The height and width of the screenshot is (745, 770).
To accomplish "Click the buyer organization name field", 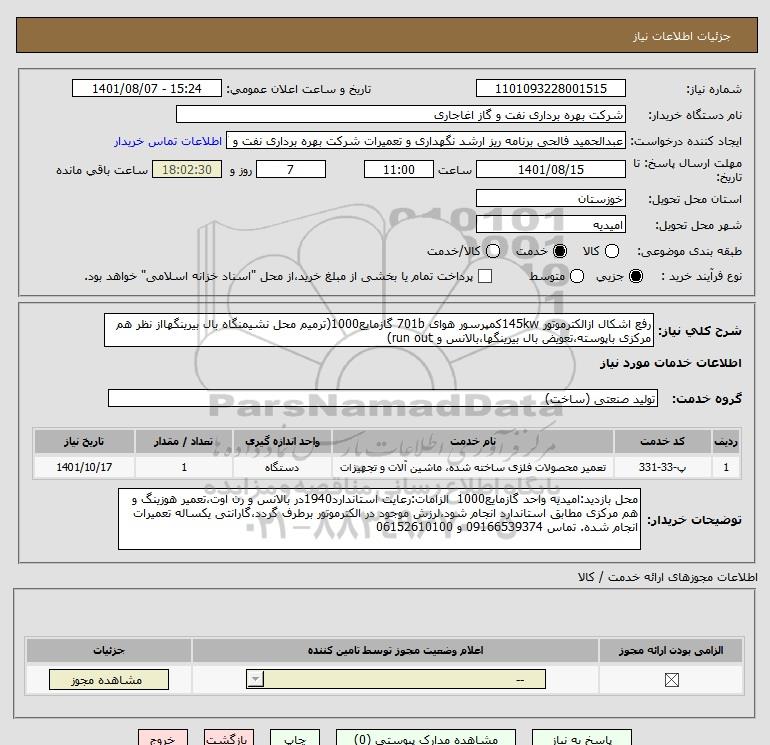I will coord(401,114).
